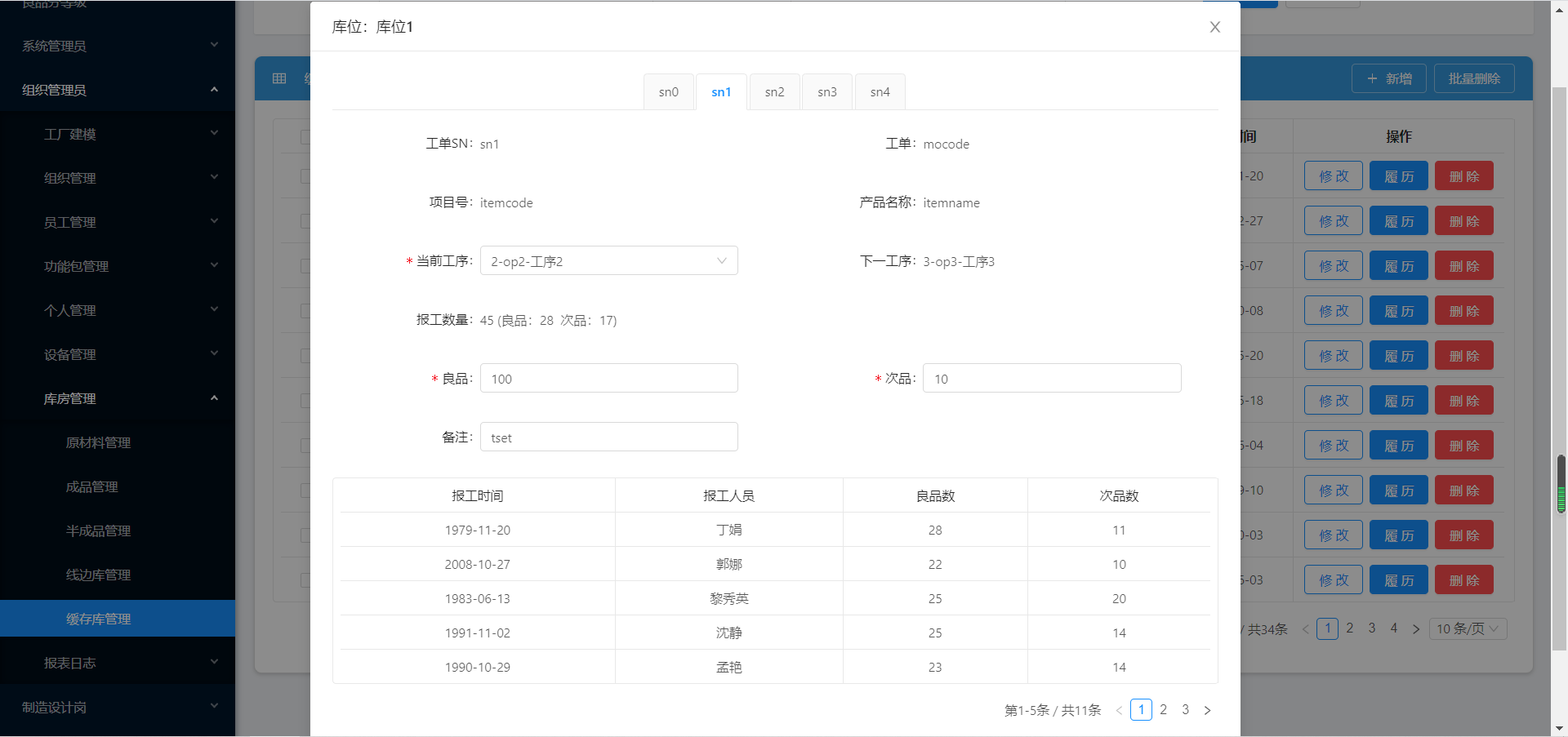Screen dimensions: 1568x737
Task: Click 履历 in the last table row
Action: tap(1399, 580)
